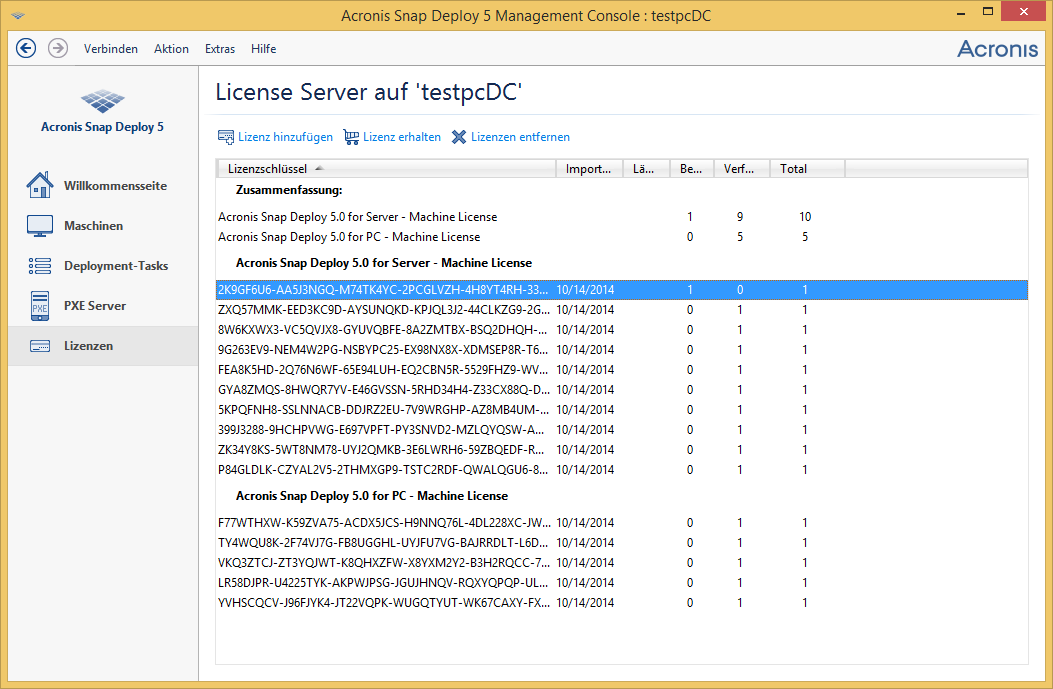Click the sort arrow beside Lizenzschlüssel
Viewport: 1053px width, 689px height.
(x=319, y=168)
